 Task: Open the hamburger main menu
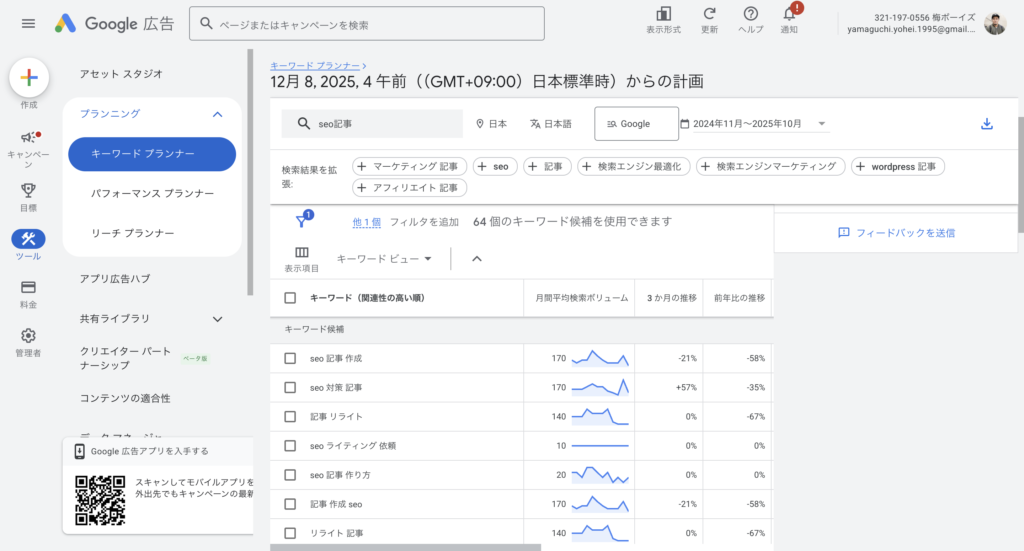(28, 23)
